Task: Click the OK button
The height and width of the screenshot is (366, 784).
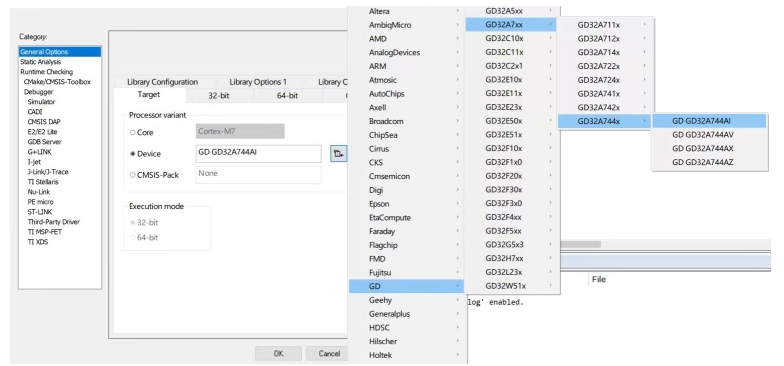Action: click(x=278, y=354)
